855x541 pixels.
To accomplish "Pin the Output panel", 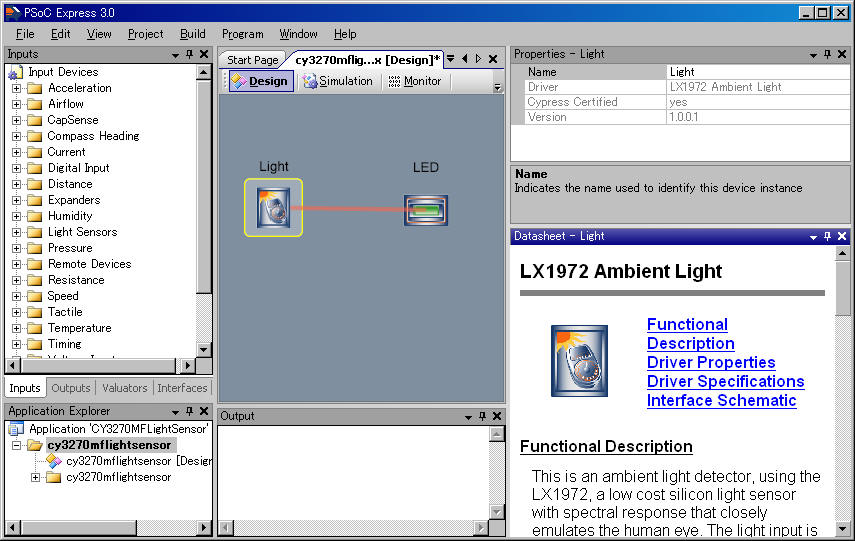I will [482, 416].
